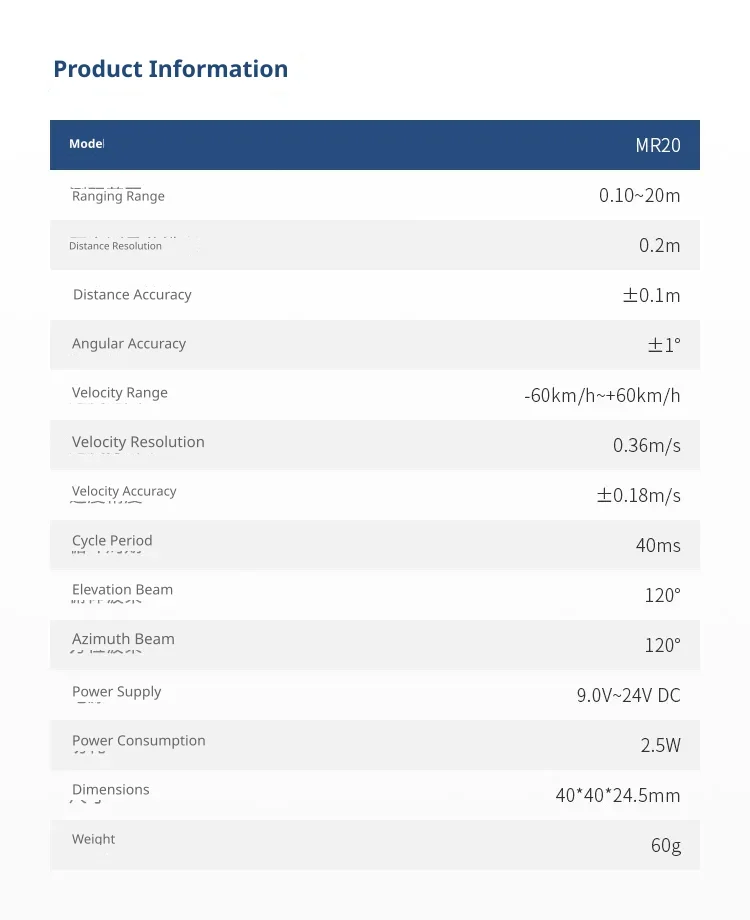Select the Cycle Period label
This screenshot has height=920, width=750.
click(x=112, y=541)
